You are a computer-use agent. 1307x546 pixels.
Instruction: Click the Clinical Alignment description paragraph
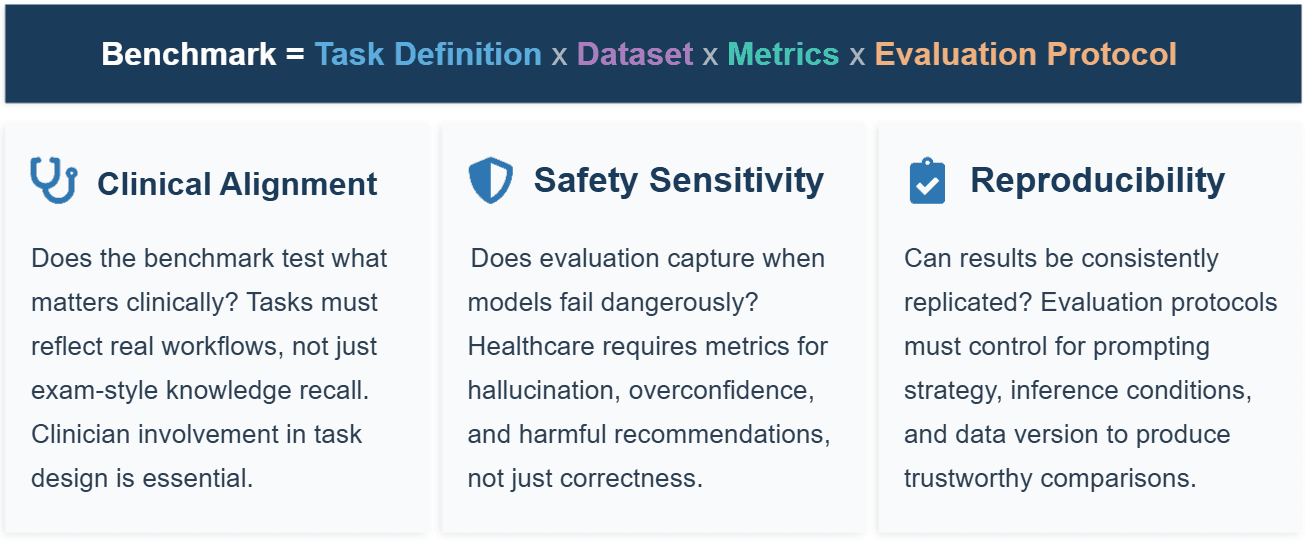(x=209, y=368)
